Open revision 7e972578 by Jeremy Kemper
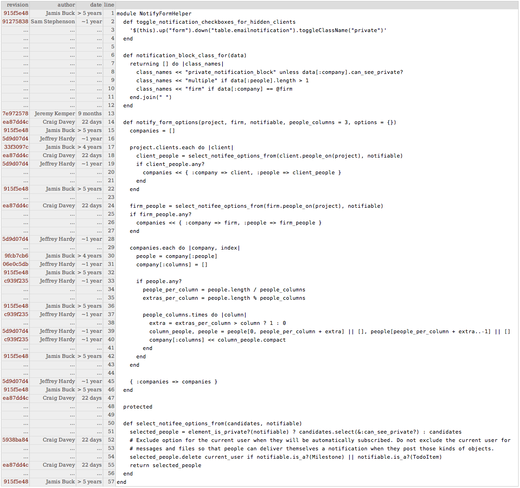The width and height of the screenshot is (520, 488). 15,114
